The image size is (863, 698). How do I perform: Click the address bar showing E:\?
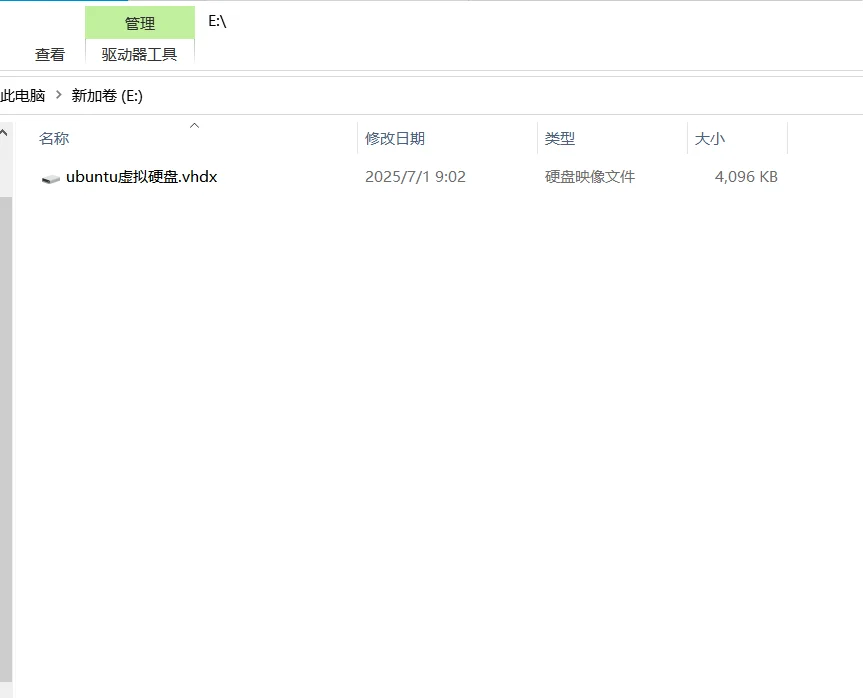click(217, 22)
